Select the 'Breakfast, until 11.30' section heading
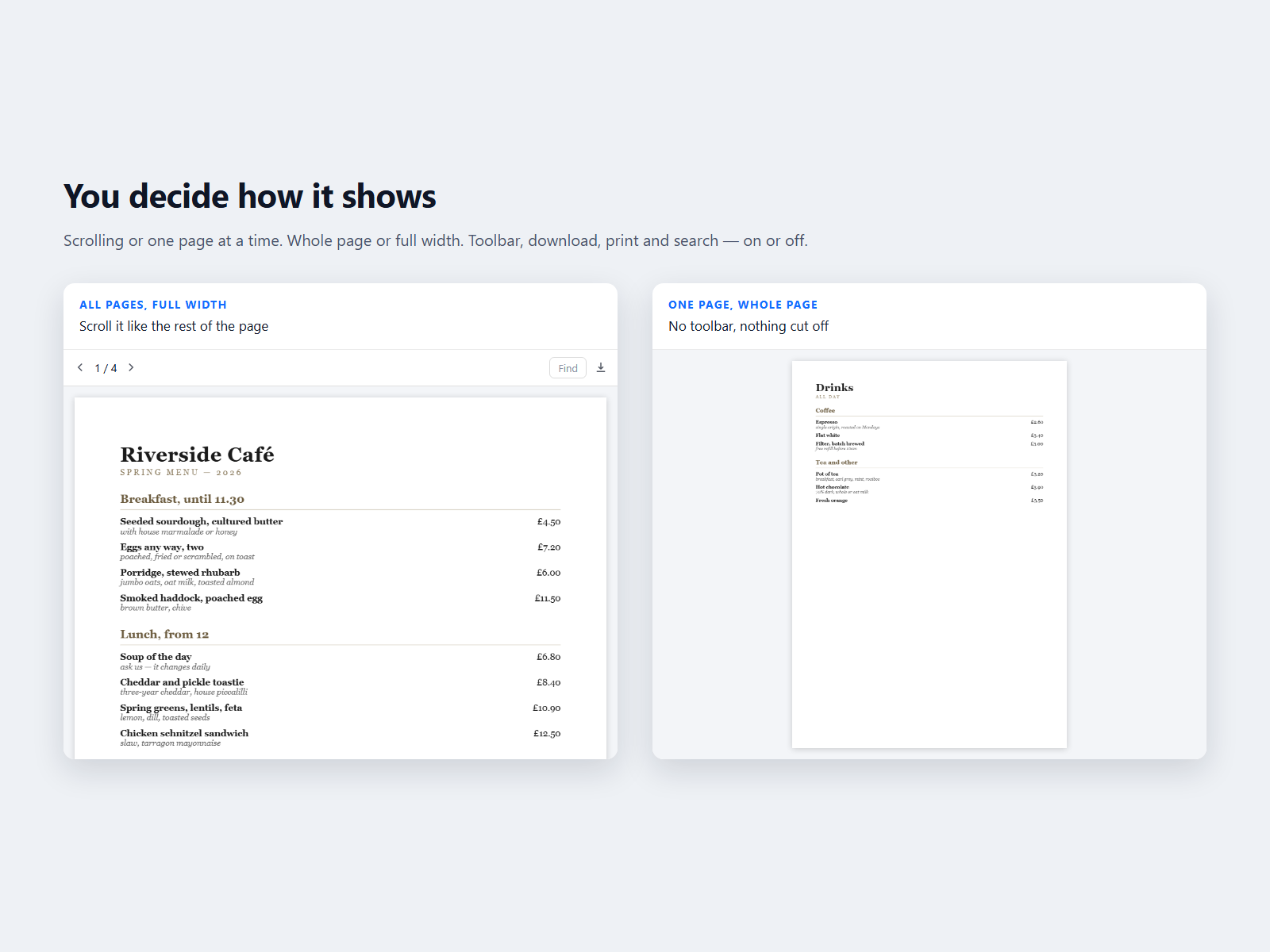 182,499
